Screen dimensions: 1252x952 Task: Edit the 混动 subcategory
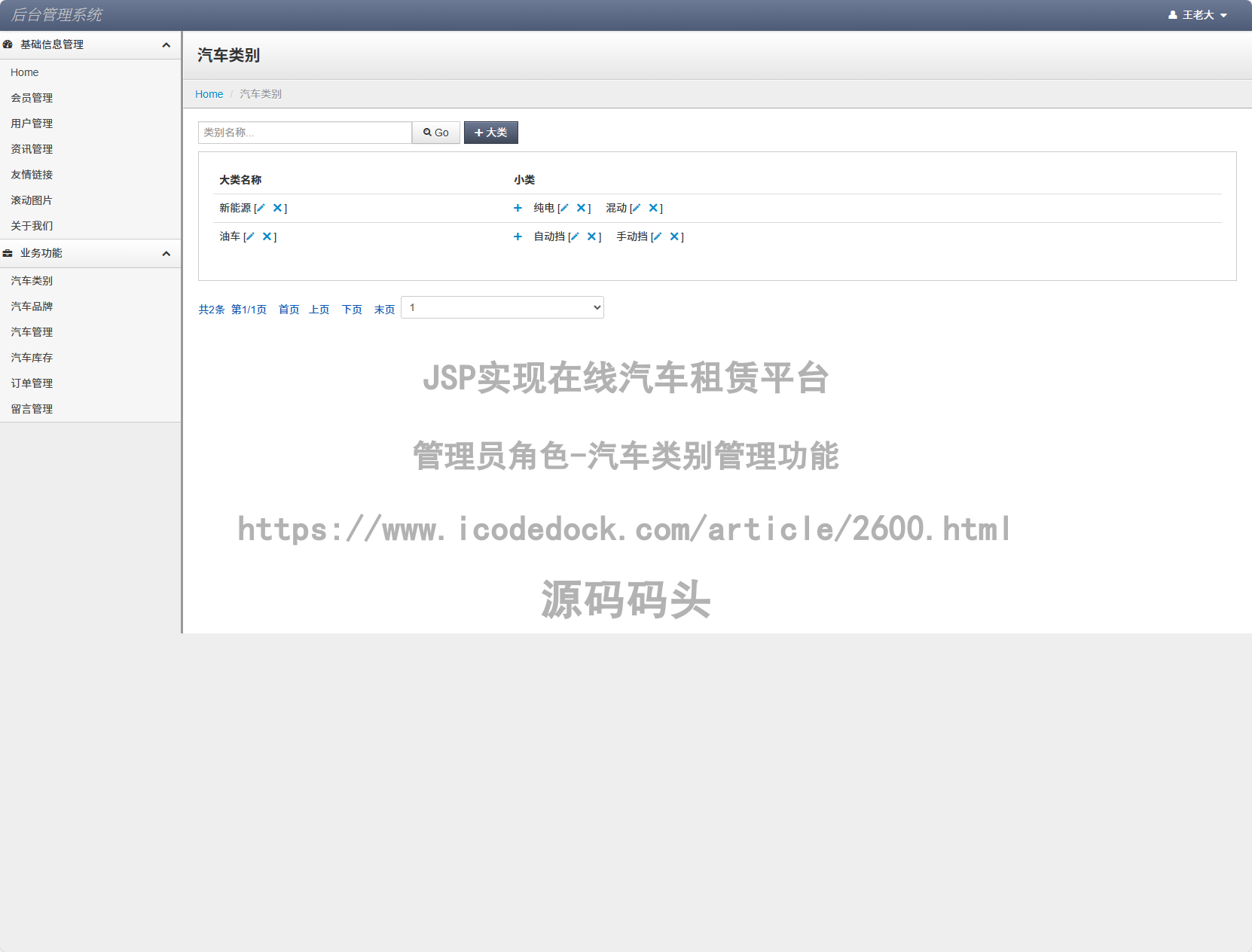pyautogui.click(x=637, y=208)
